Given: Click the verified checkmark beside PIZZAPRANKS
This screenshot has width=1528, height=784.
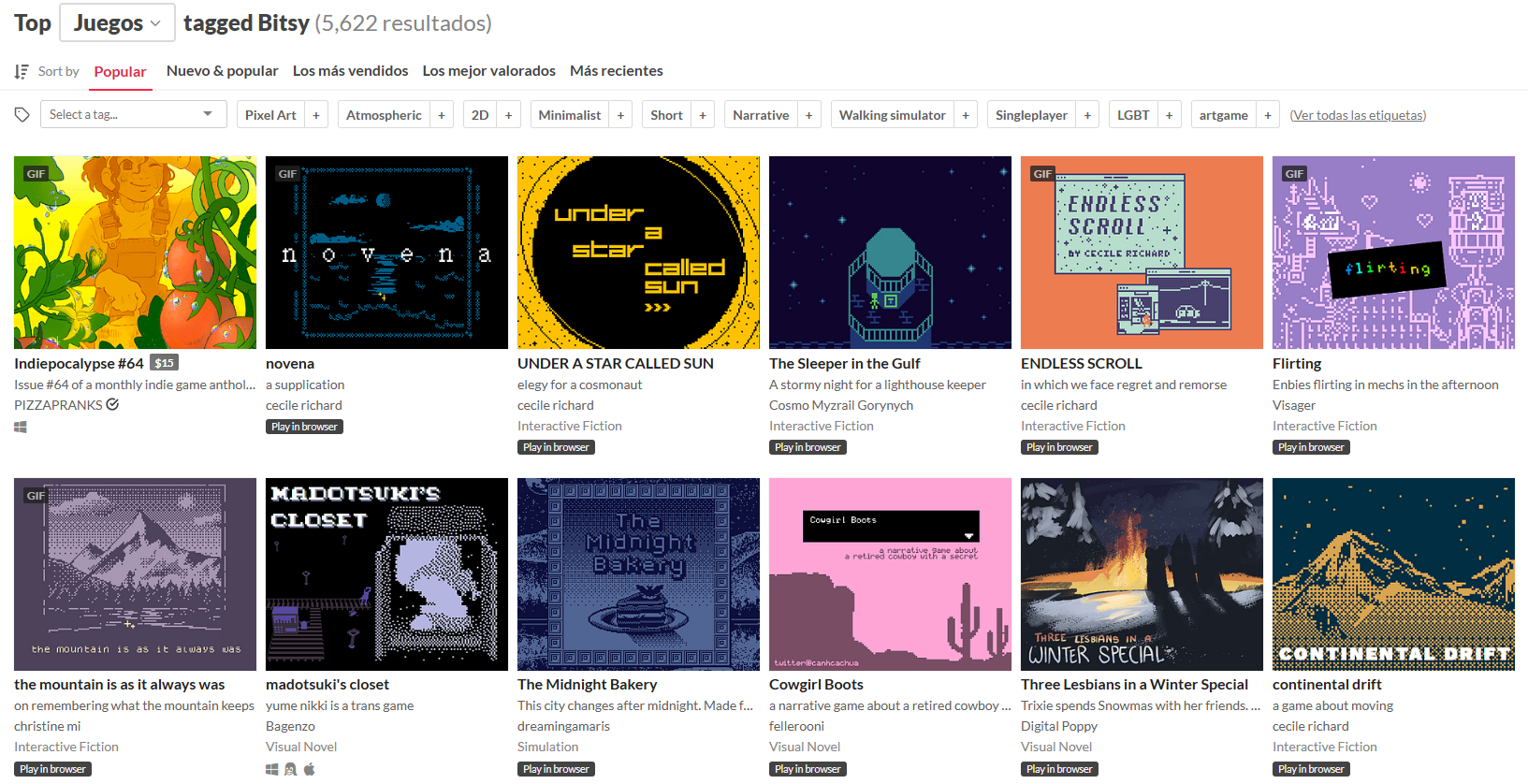Looking at the screenshot, I should tap(112, 405).
